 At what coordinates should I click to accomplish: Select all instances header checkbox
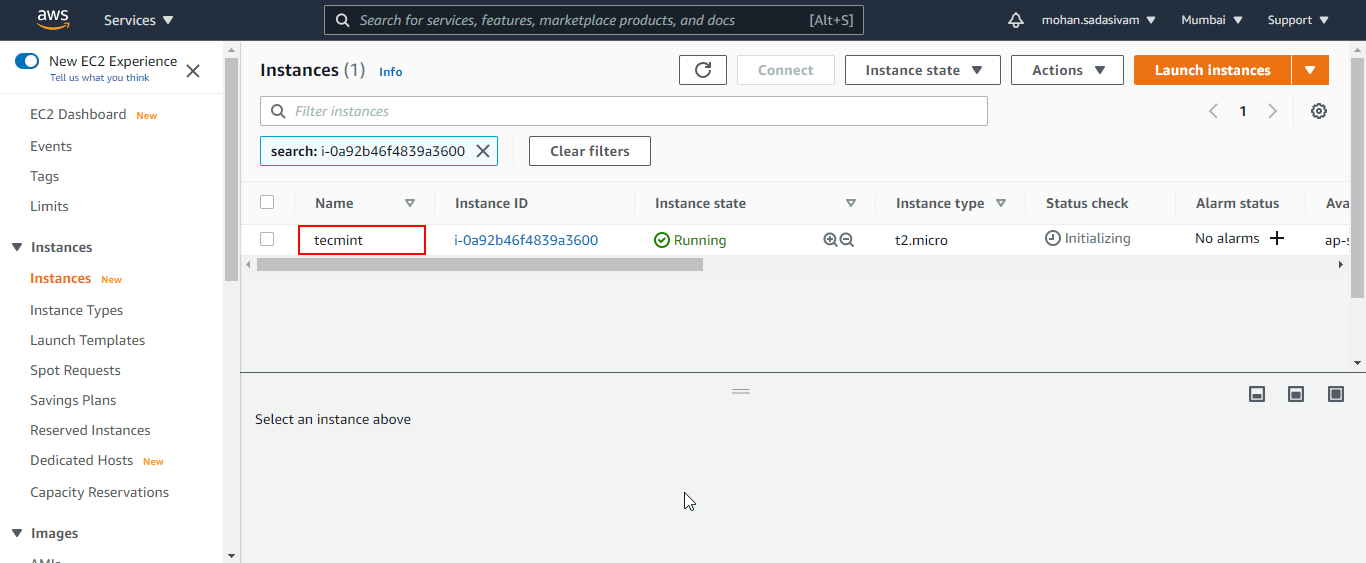(267, 202)
